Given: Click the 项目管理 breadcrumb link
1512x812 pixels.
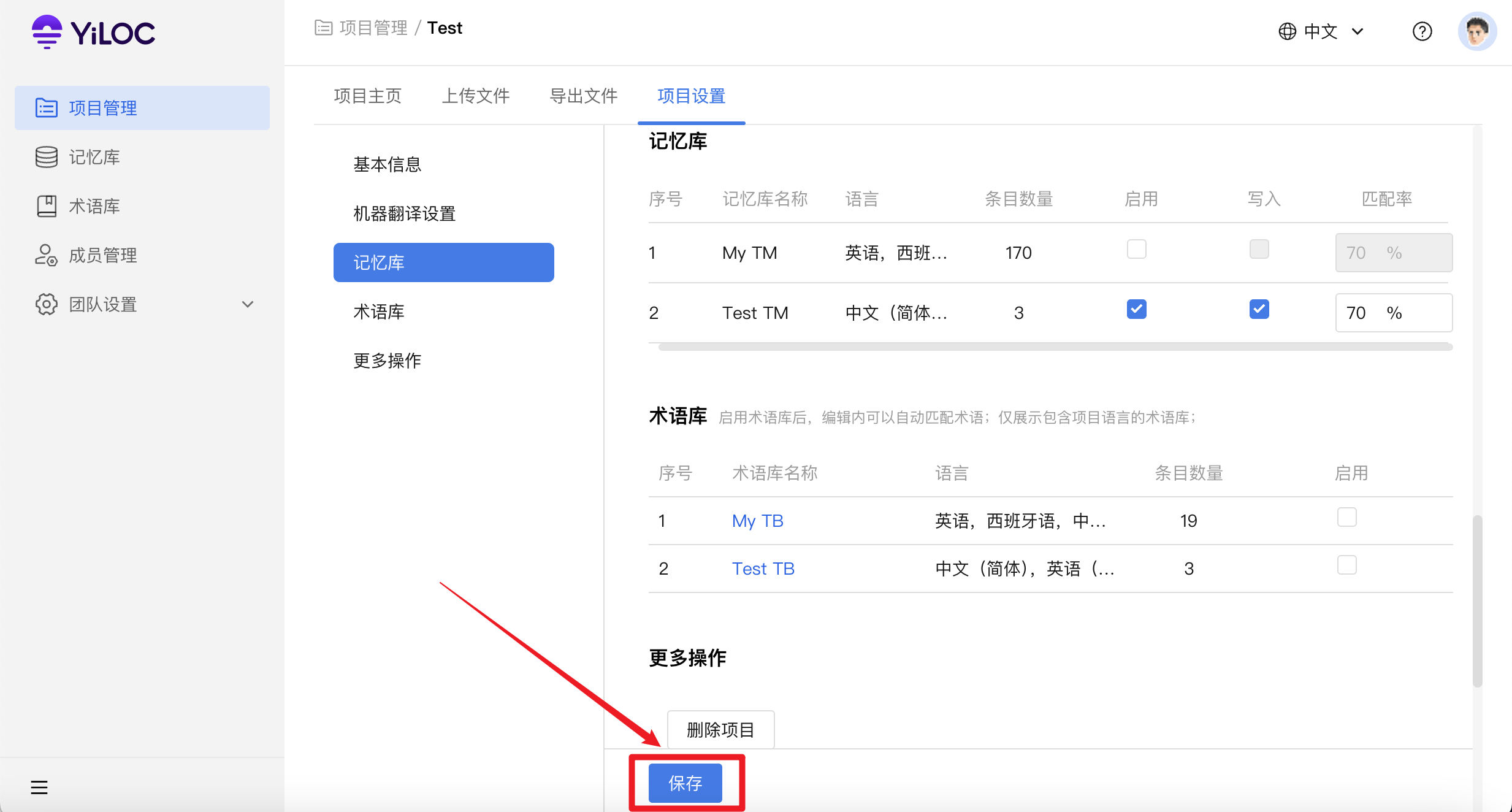Looking at the screenshot, I should point(373,28).
